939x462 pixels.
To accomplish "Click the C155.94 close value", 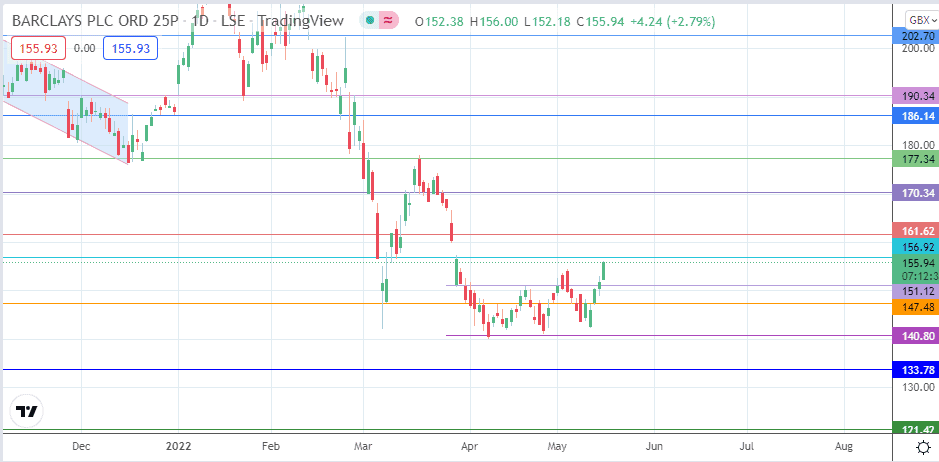I will tap(600, 22).
